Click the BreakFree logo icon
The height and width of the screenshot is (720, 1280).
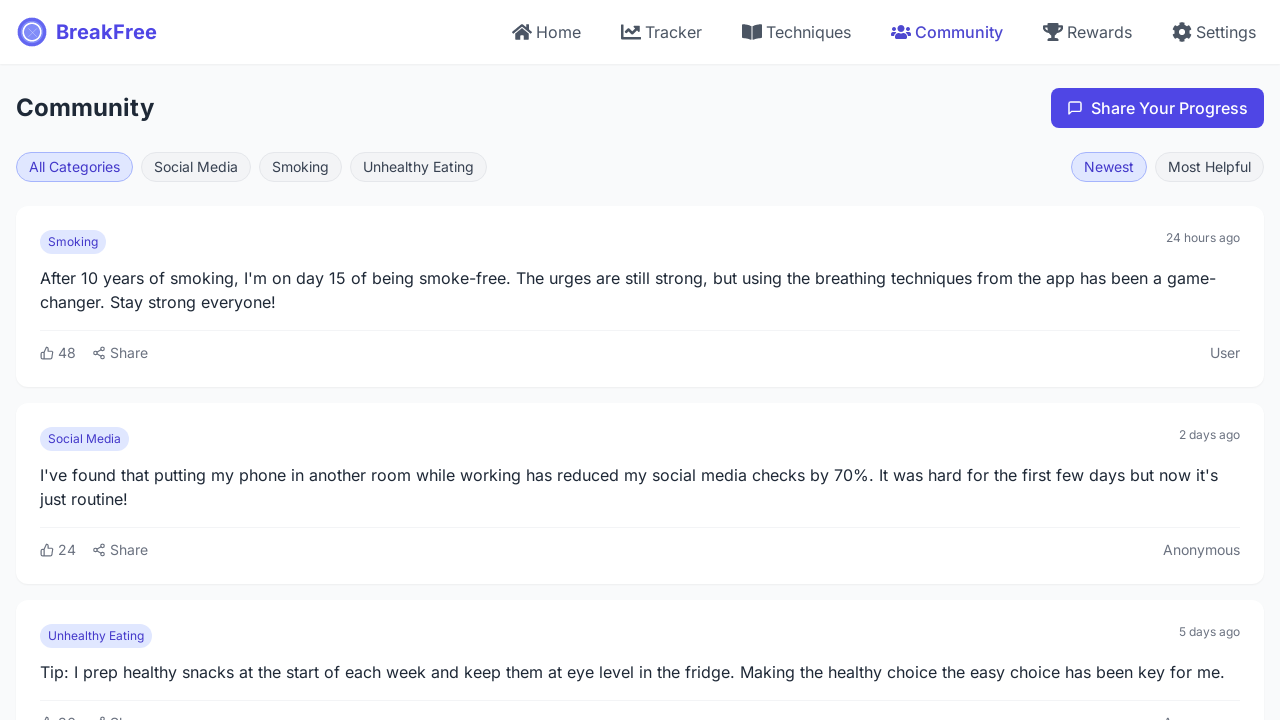coord(32,32)
